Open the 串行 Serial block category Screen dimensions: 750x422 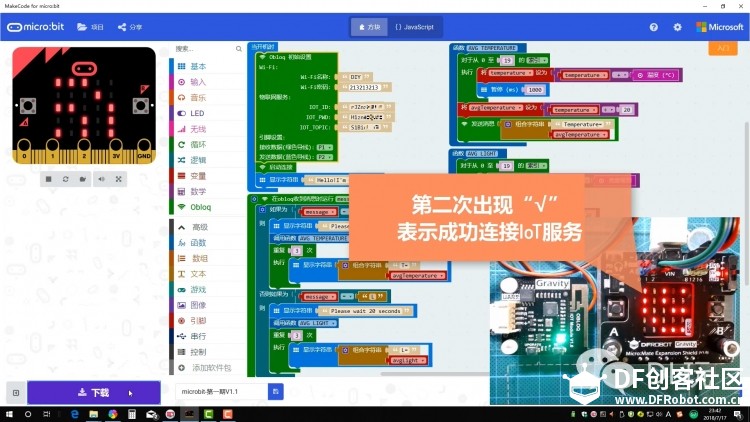coord(207,336)
